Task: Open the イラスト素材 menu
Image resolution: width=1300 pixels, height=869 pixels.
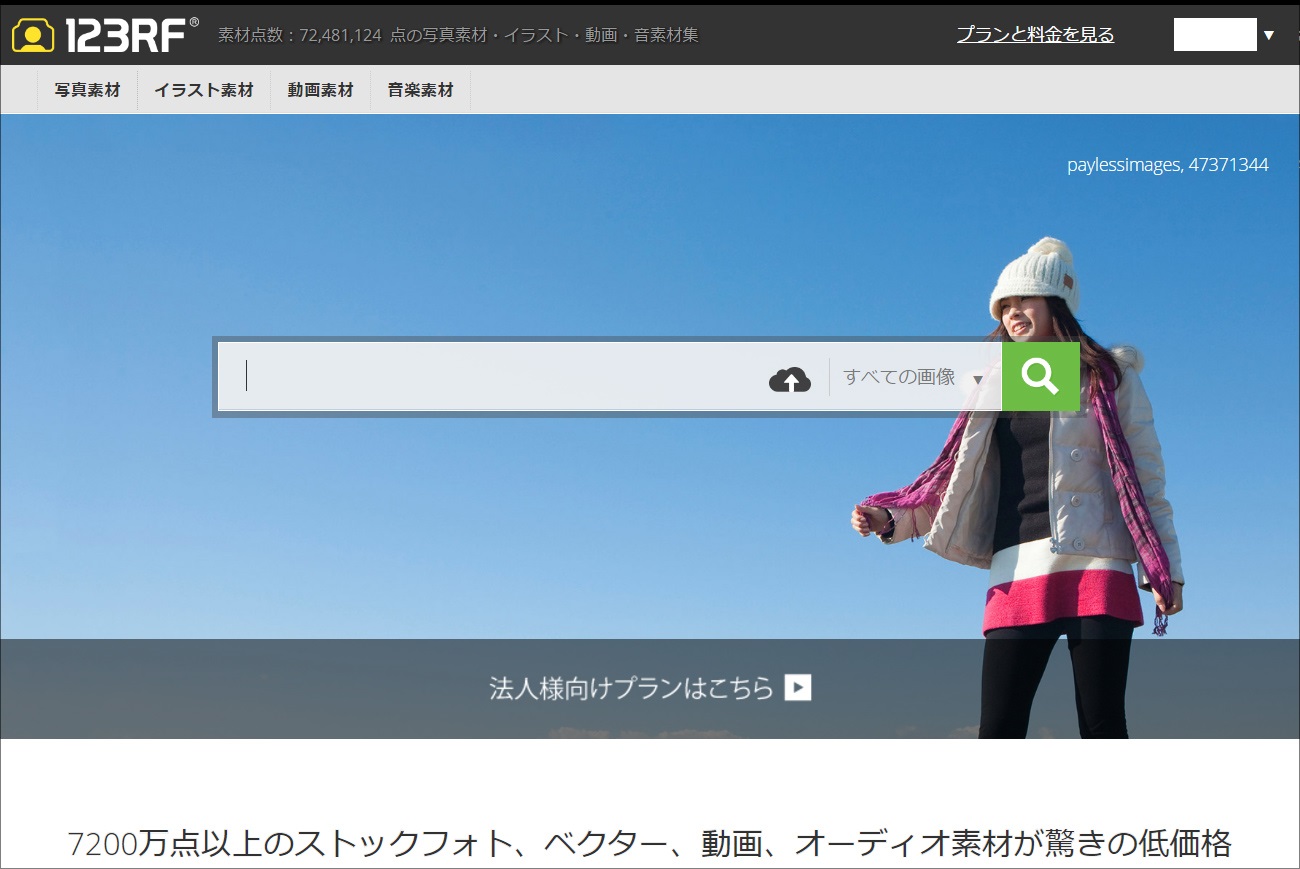Action: pos(204,90)
